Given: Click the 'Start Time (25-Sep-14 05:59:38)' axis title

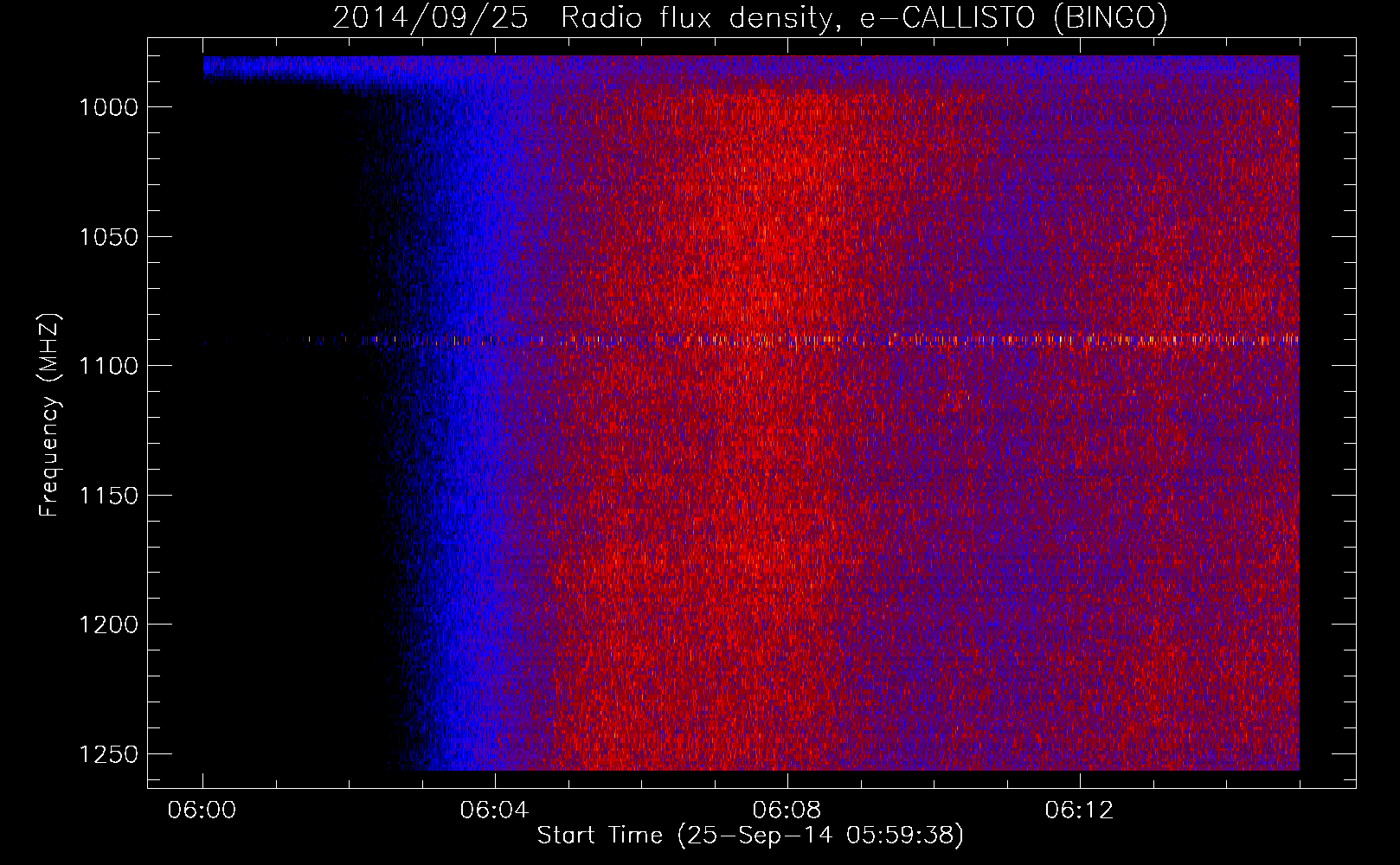Looking at the screenshot, I should (750, 836).
